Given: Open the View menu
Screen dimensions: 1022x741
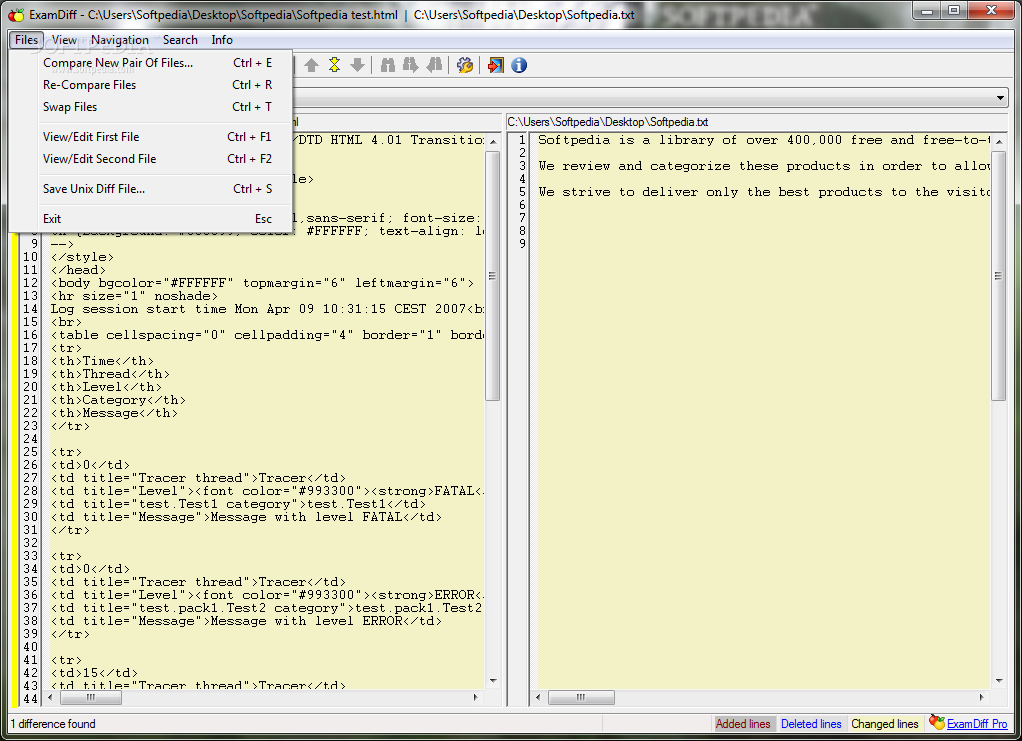Looking at the screenshot, I should coord(64,40).
